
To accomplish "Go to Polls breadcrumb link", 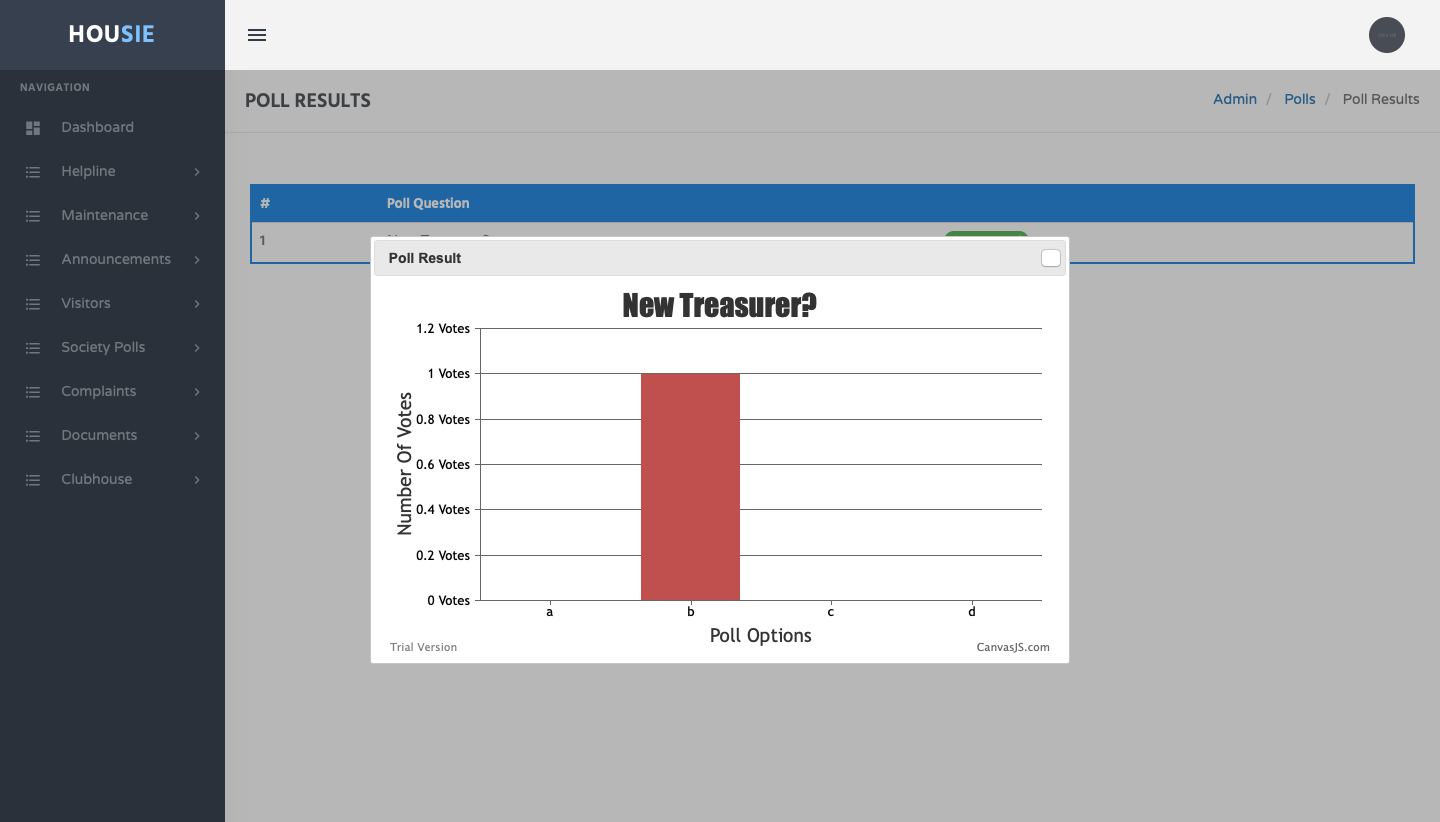I will coord(1299,99).
